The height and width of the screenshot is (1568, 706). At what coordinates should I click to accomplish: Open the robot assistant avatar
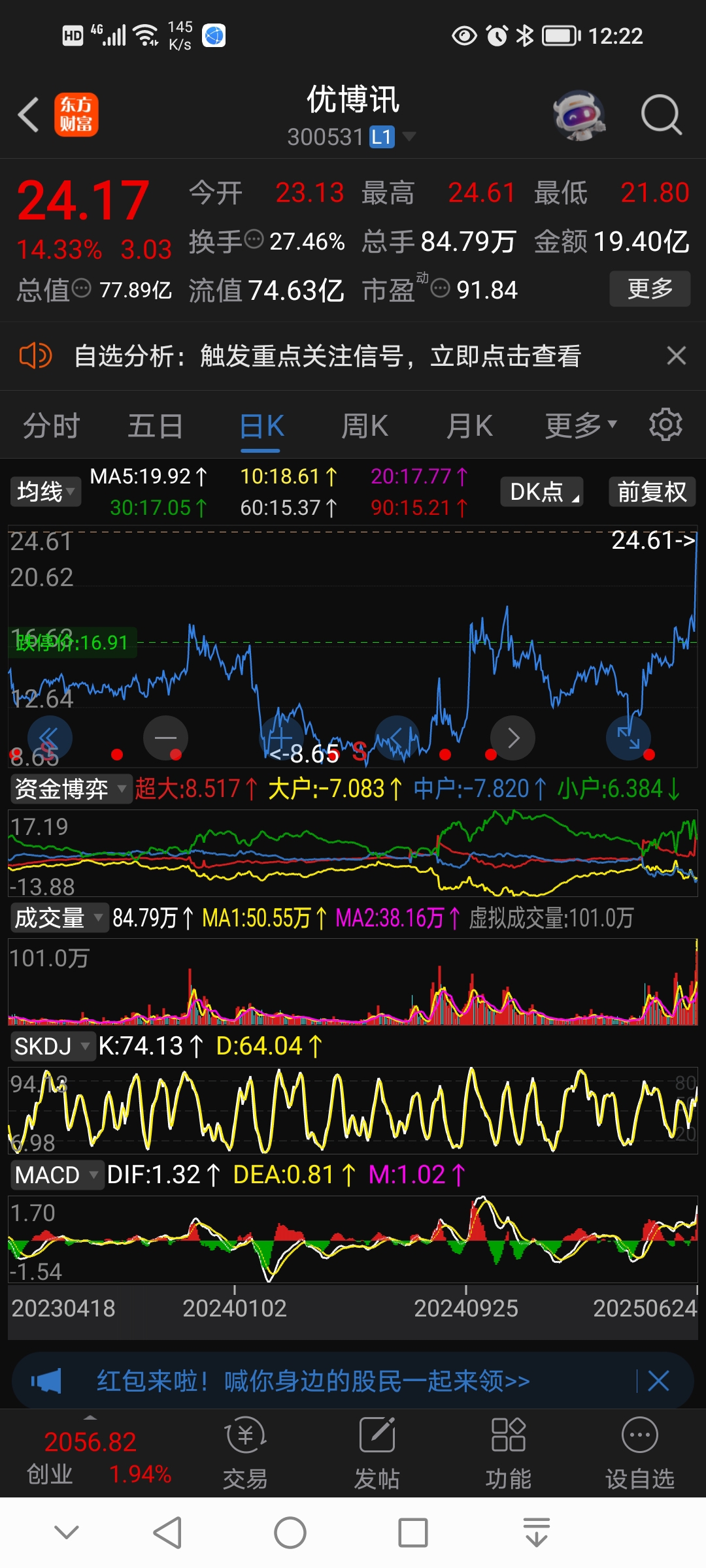[x=579, y=115]
